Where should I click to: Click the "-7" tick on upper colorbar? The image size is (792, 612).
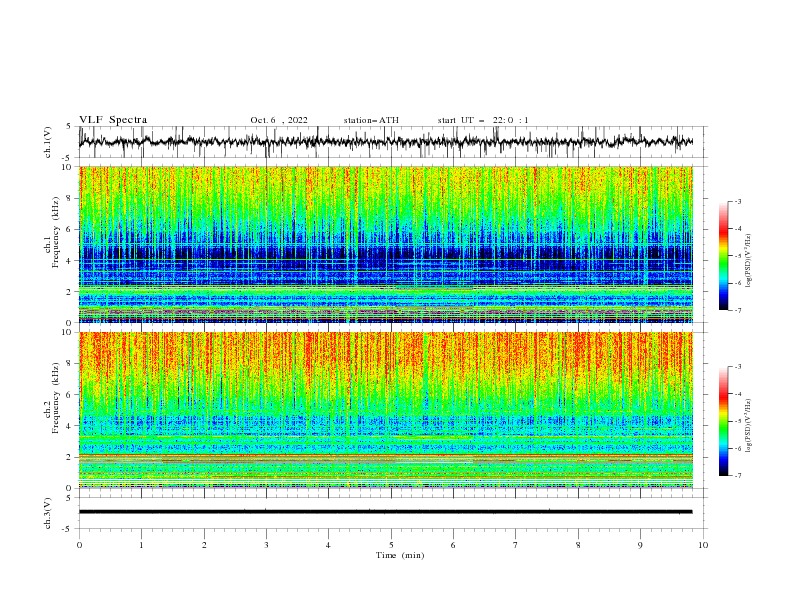click(737, 310)
